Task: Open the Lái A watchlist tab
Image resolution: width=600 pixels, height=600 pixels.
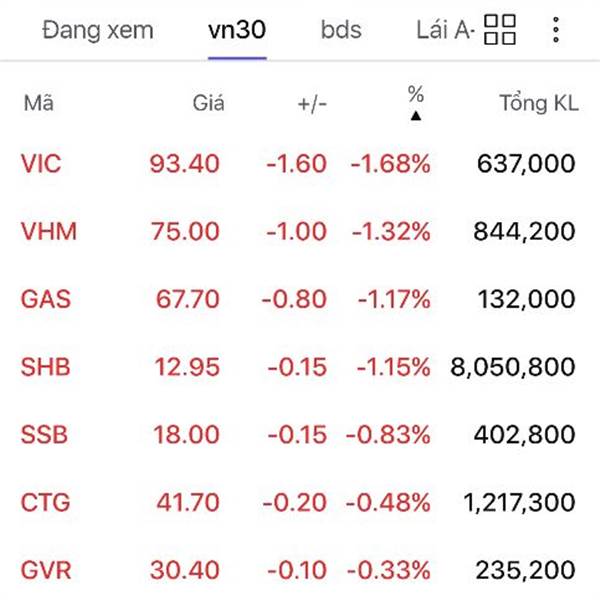Action: [445, 30]
